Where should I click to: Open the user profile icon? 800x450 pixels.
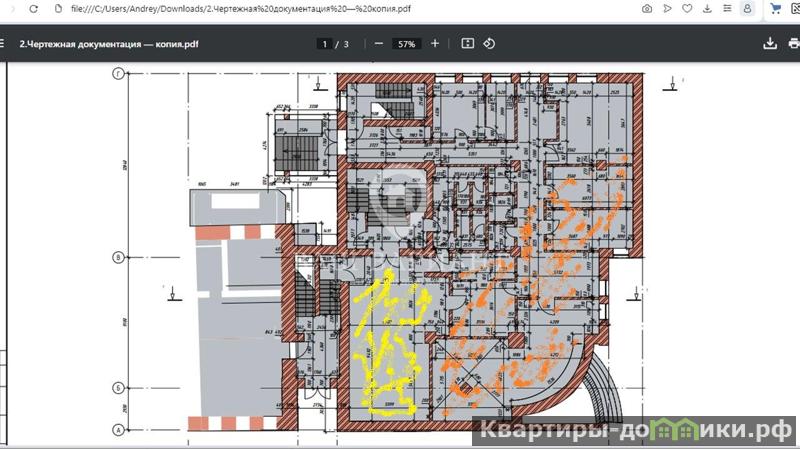click(747, 9)
